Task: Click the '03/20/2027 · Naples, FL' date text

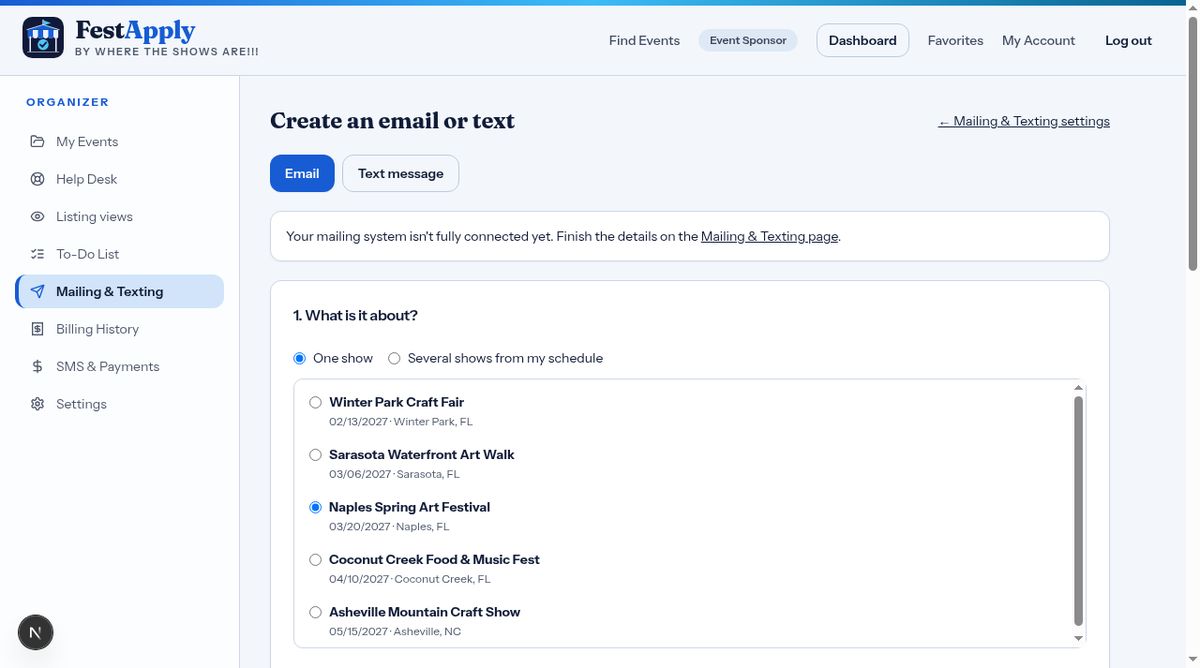Action: [389, 527]
